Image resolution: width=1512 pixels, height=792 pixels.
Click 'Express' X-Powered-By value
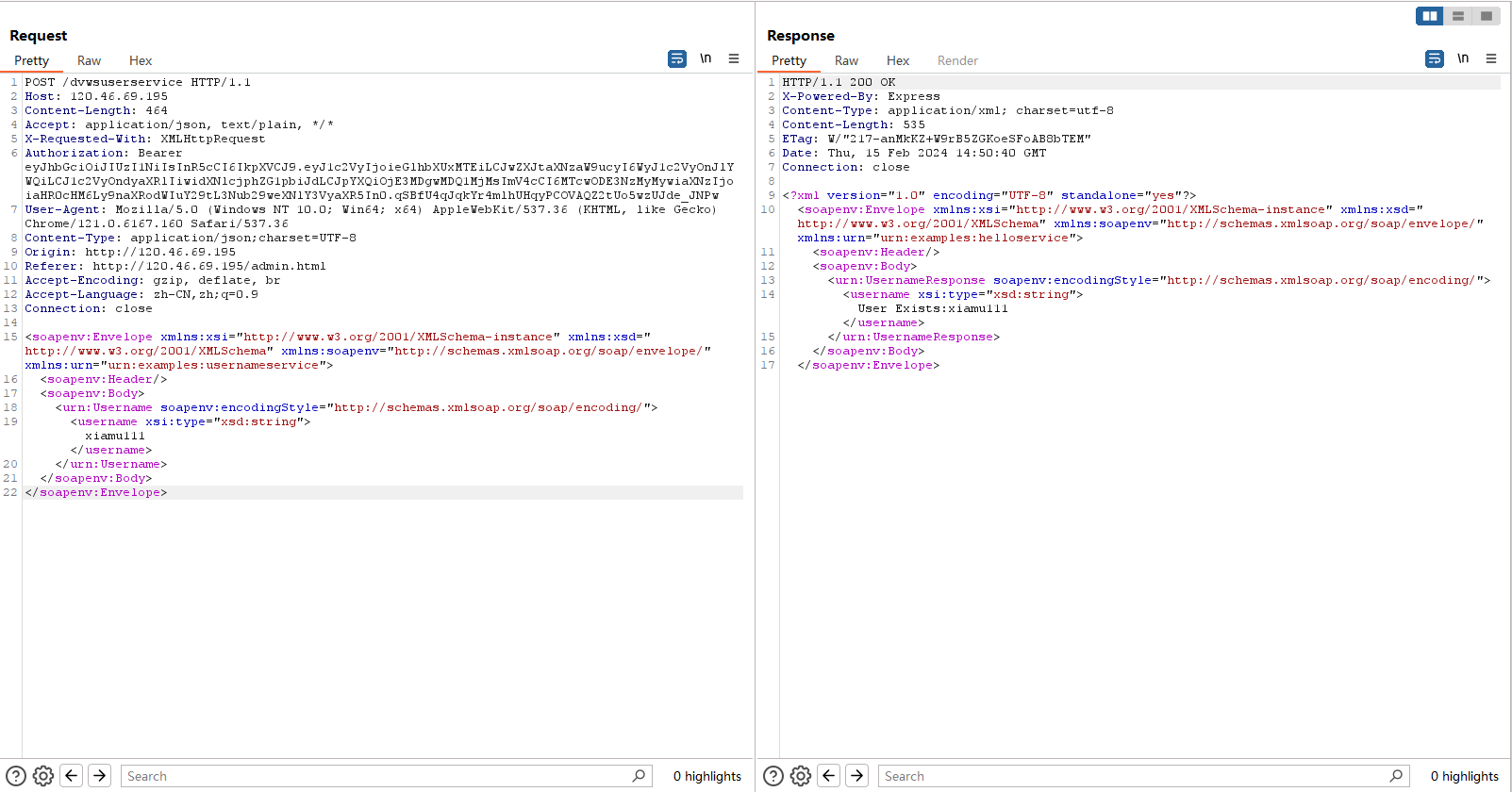914,96
